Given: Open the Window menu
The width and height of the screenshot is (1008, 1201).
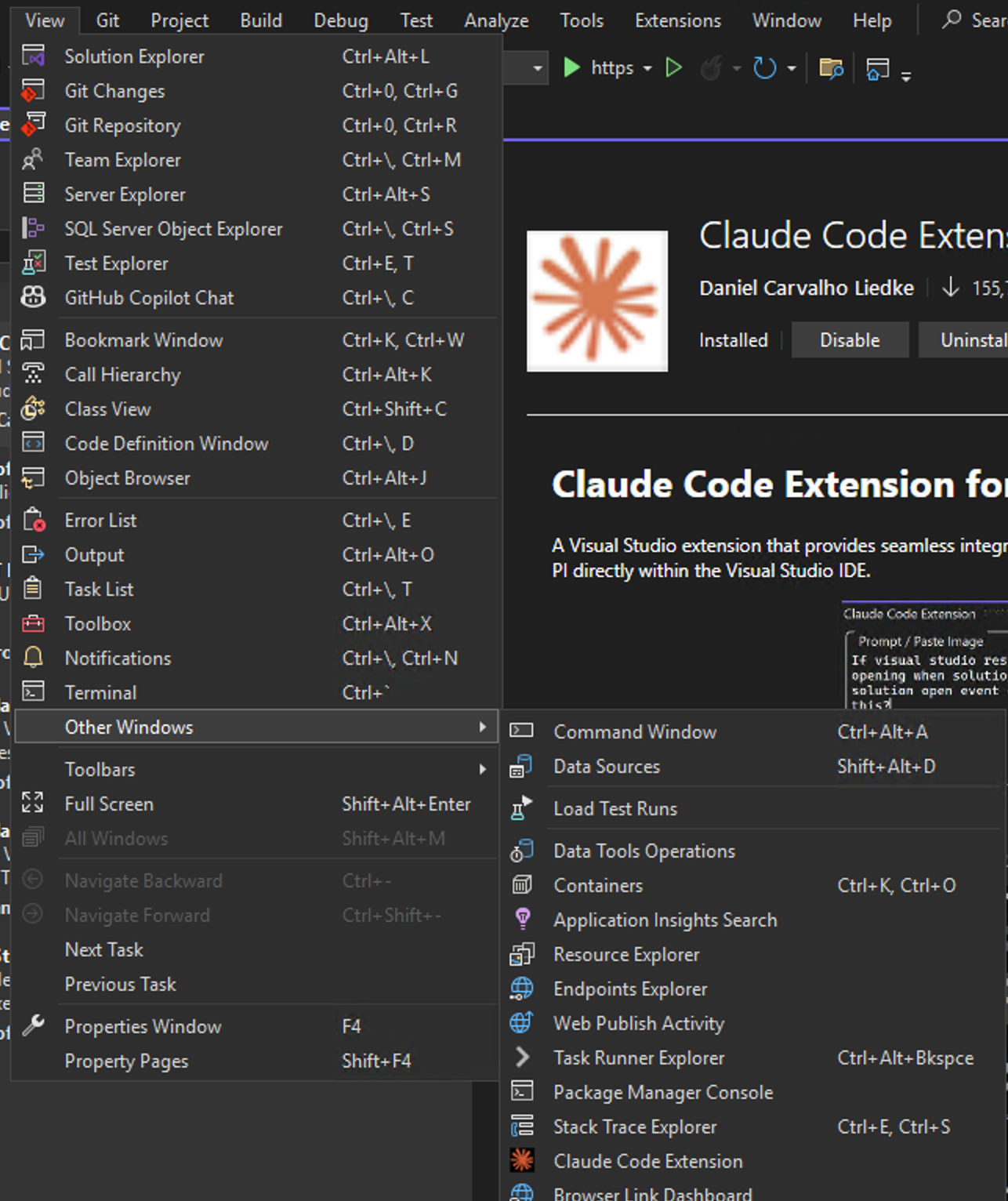Looking at the screenshot, I should click(x=787, y=20).
